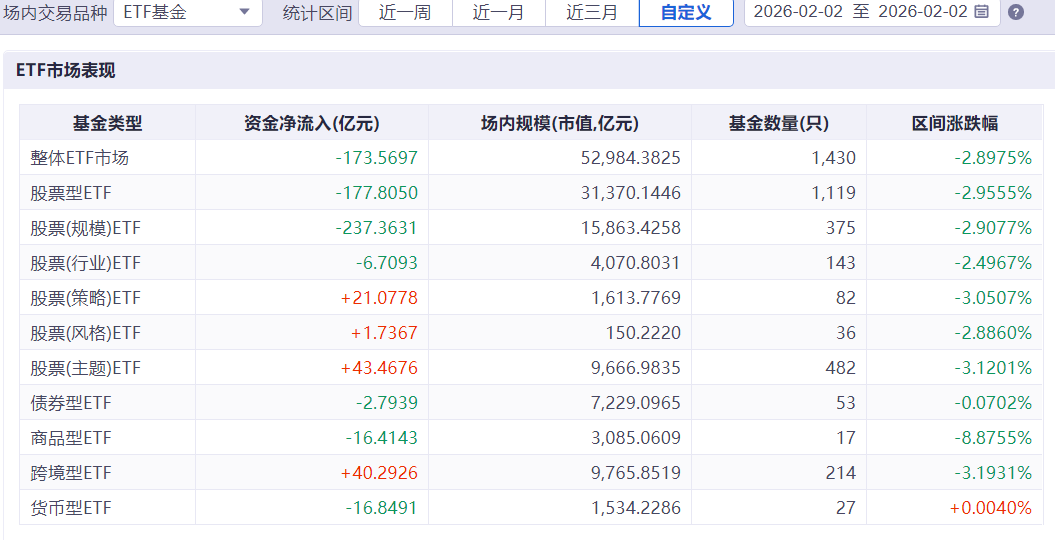
Task: Click net inflow value -16.8491
Action: coord(382,508)
